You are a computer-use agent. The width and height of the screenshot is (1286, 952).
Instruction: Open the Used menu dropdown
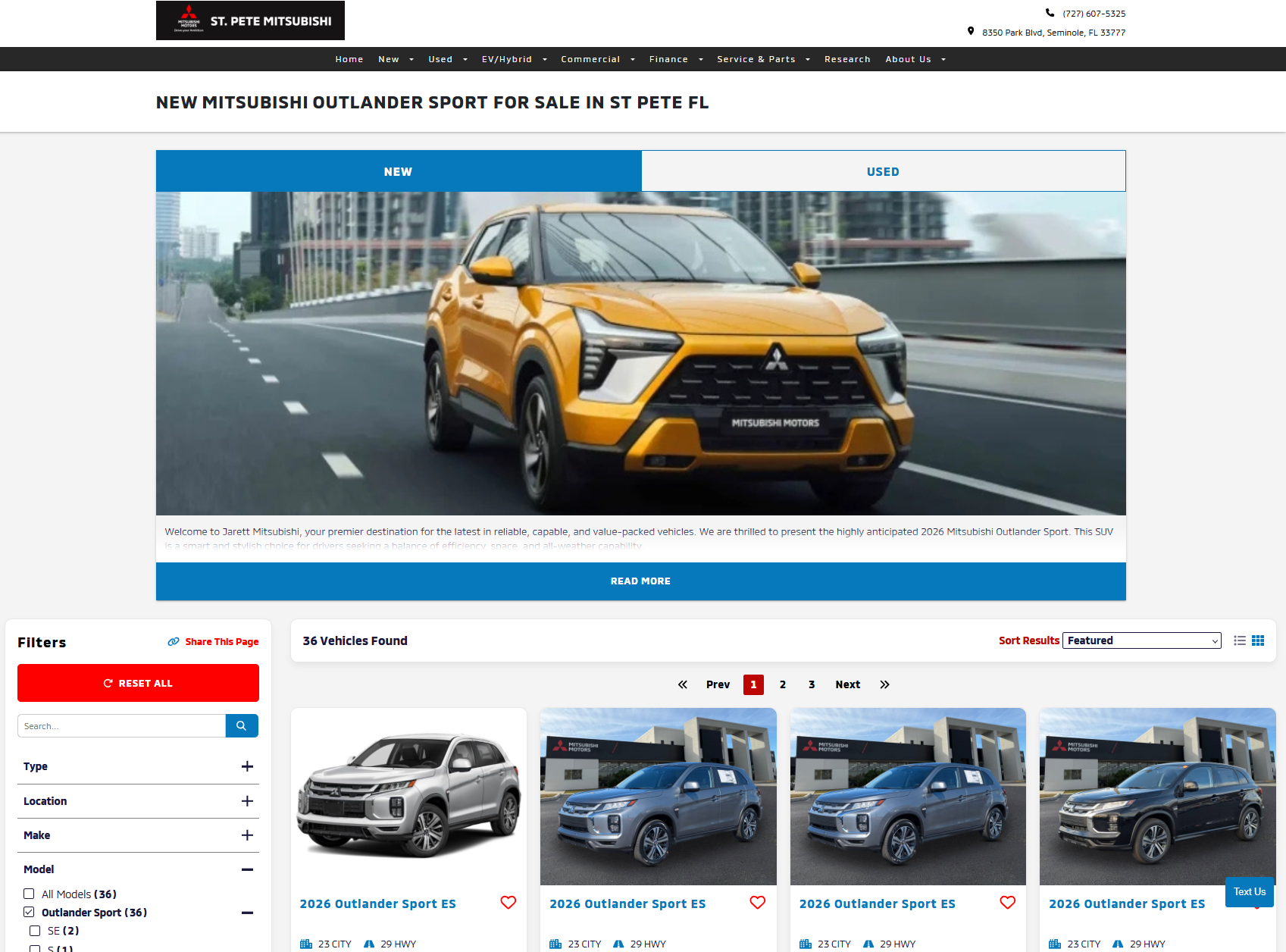(x=448, y=59)
